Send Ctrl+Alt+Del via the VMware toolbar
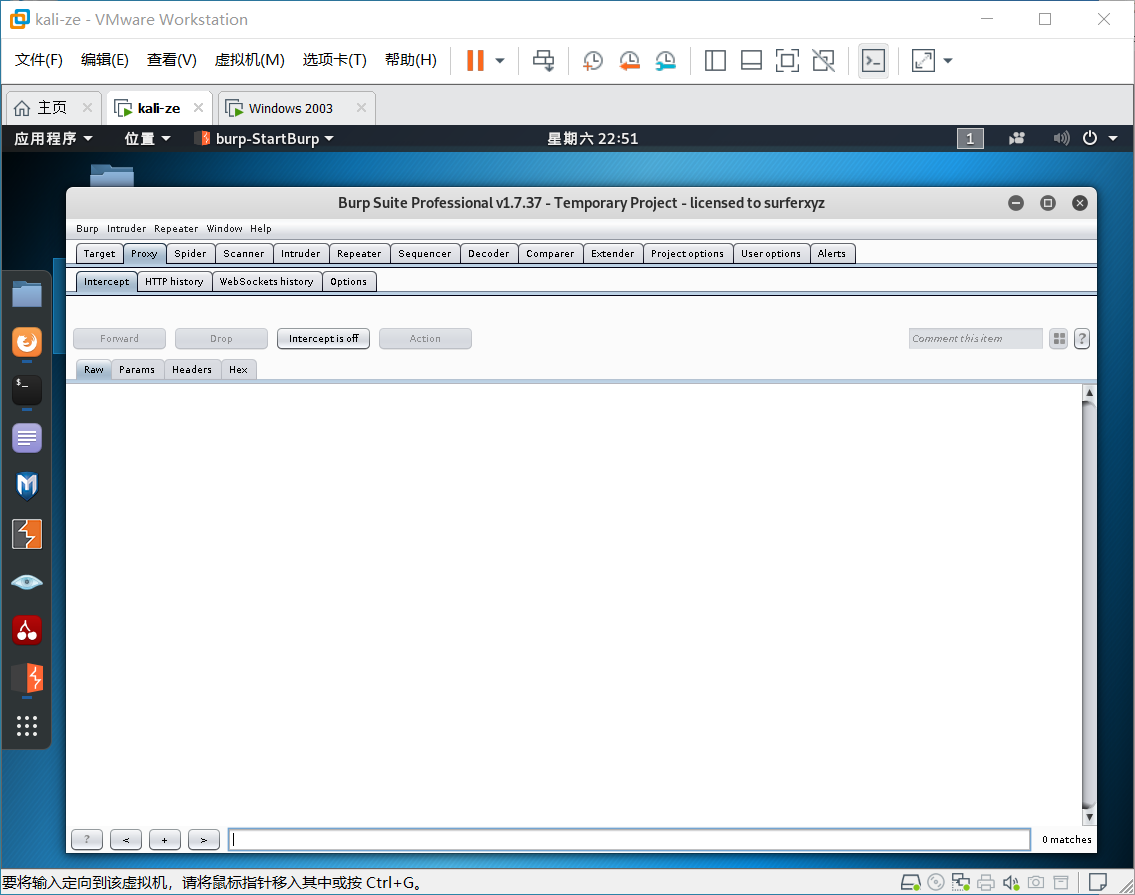 coord(543,61)
